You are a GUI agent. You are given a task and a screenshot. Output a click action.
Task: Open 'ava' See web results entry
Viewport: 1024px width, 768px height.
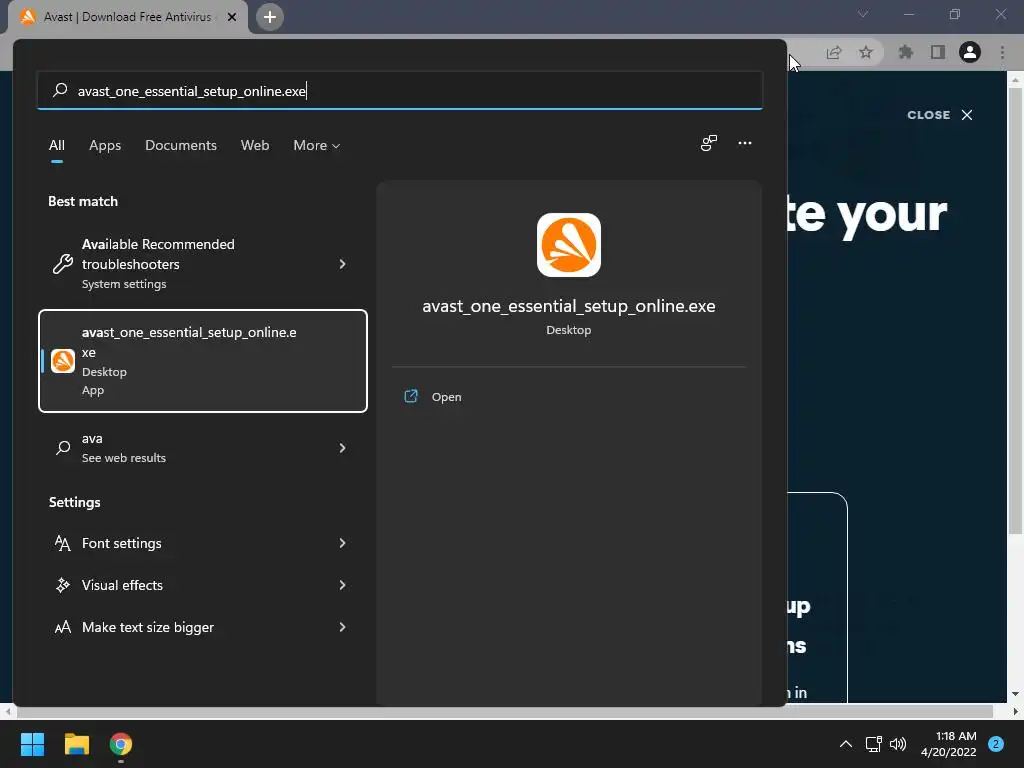click(x=202, y=448)
